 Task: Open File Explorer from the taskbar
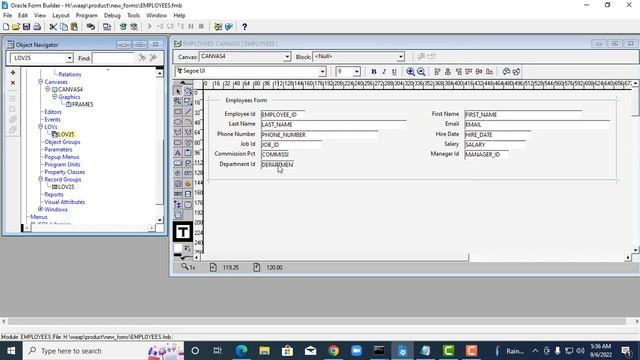[x=264, y=351]
